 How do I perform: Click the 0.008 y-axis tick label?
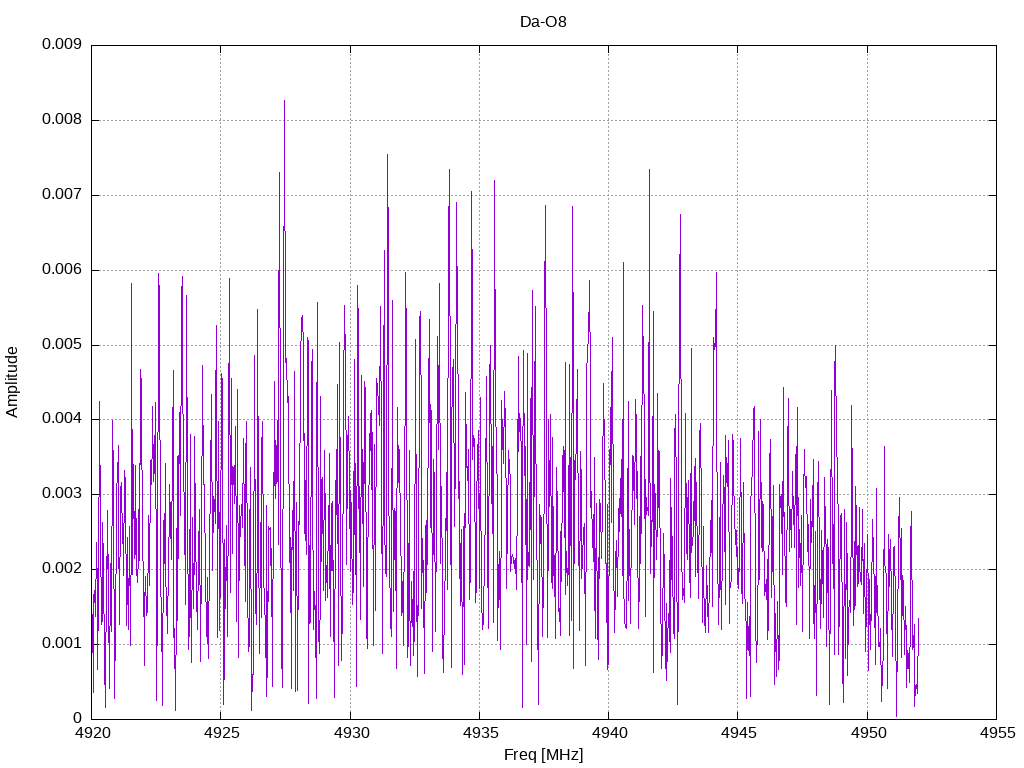[61, 120]
